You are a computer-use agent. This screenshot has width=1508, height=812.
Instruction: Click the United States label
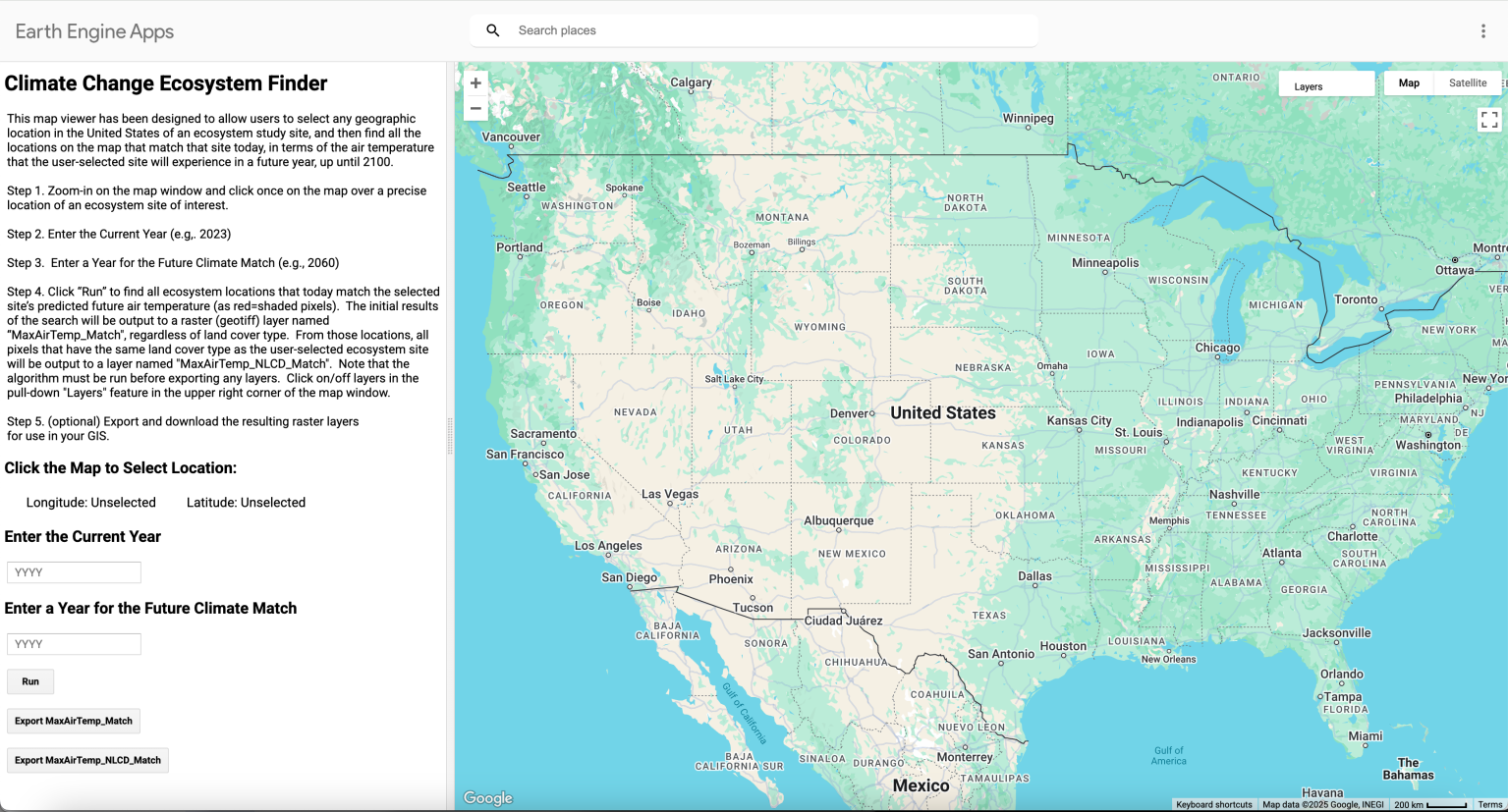[942, 413]
